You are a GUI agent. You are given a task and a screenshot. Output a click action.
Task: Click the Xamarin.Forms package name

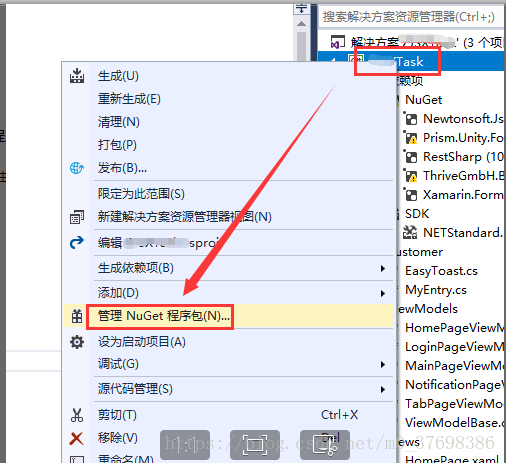[x=463, y=195]
